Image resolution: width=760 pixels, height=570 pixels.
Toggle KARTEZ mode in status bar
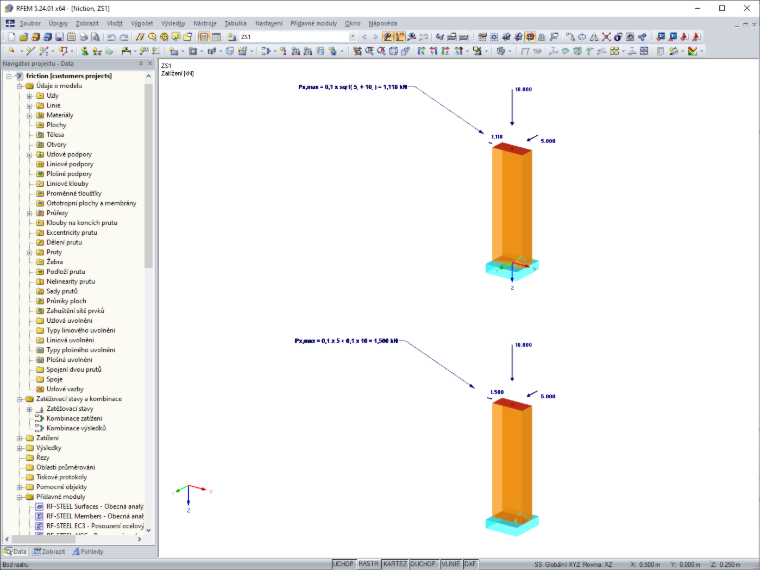395,564
